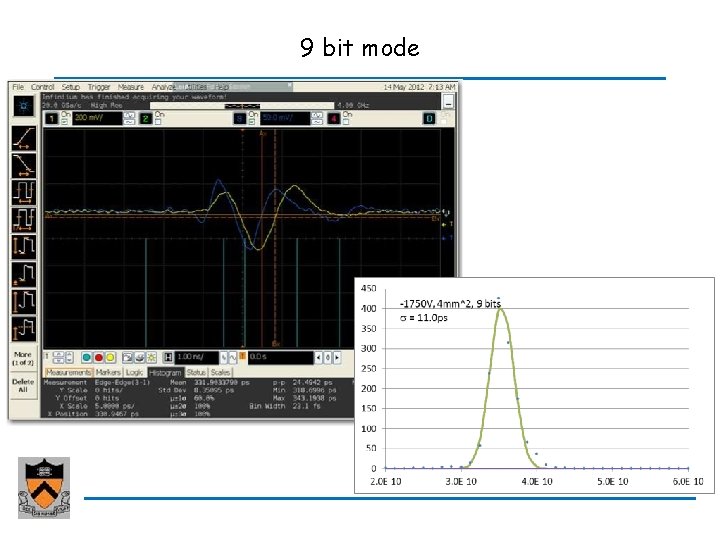Click the sigma = 11.0ps chart label

coord(424,317)
